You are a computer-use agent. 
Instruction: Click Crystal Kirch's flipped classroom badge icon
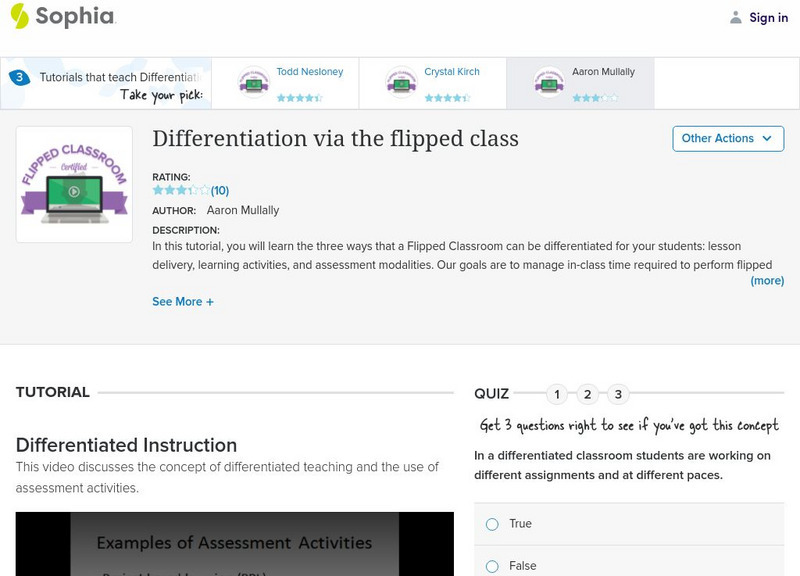[401, 82]
